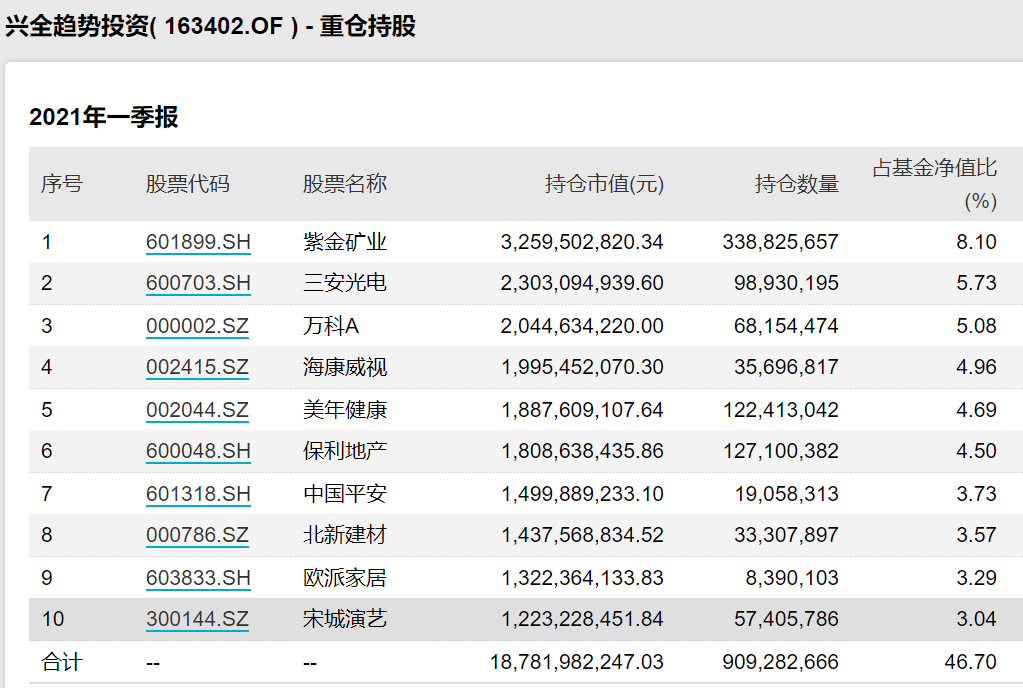
Task: Select stock name 宋城演艺
Action: tap(344, 619)
